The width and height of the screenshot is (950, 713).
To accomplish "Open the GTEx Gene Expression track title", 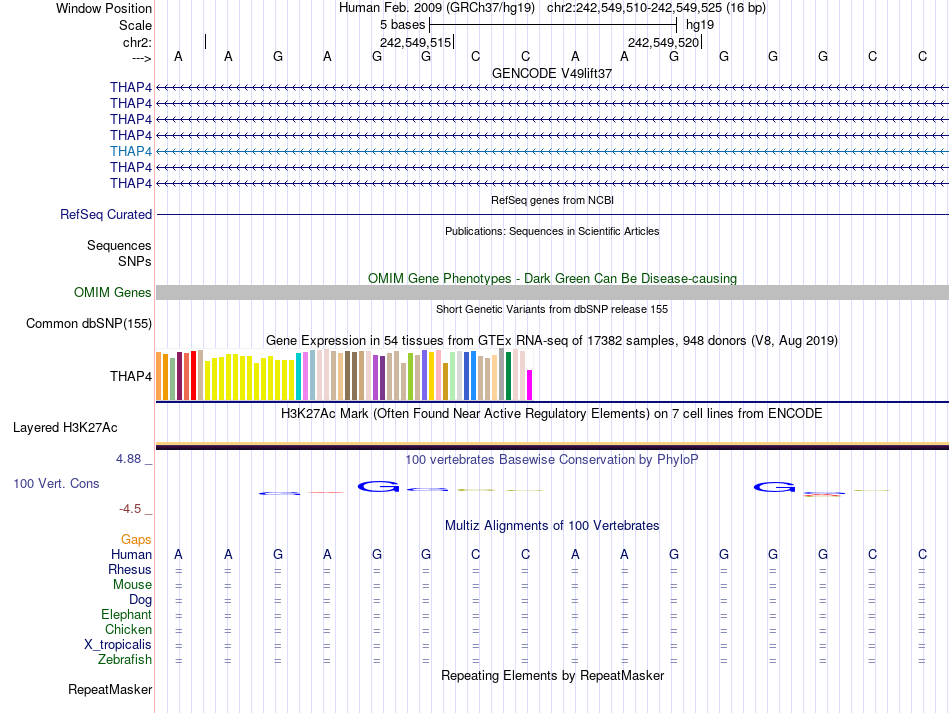I will (x=552, y=340).
